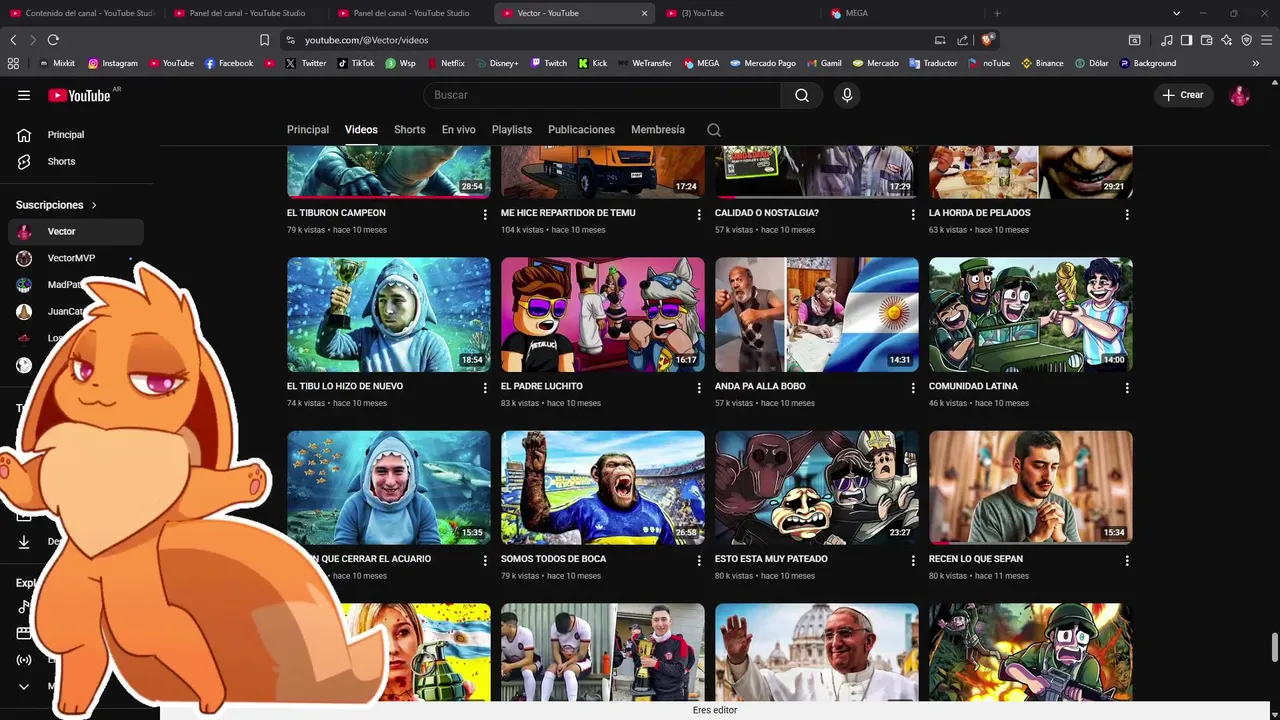Viewport: 1280px width, 720px height.
Task: Open options for LA HORDA DE PELADOS
Action: coord(1127,215)
